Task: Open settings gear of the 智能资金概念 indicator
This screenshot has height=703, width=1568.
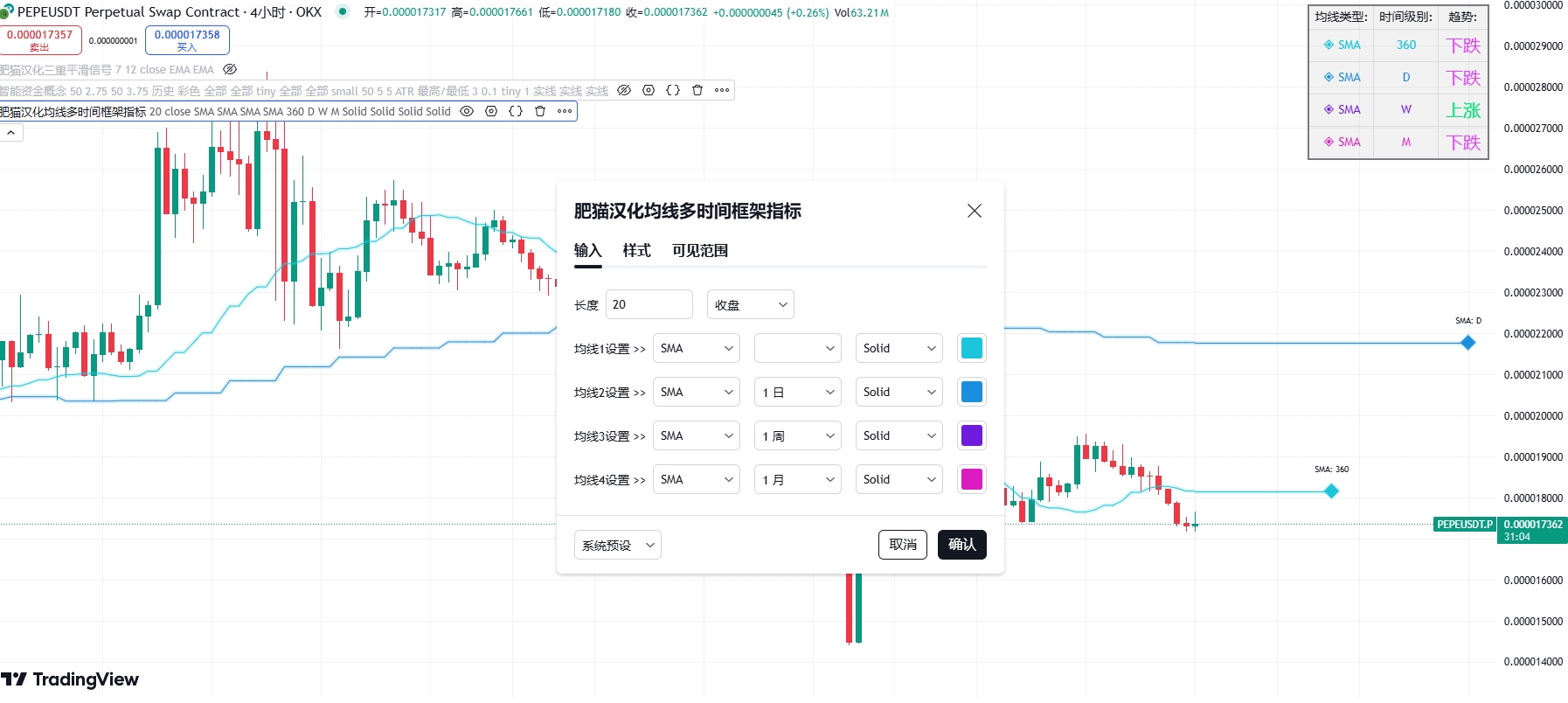Action: pos(649,90)
